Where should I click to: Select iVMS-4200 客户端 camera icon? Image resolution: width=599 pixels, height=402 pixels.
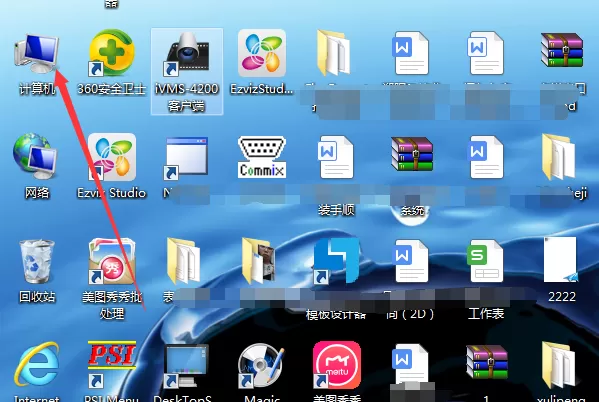point(187,54)
